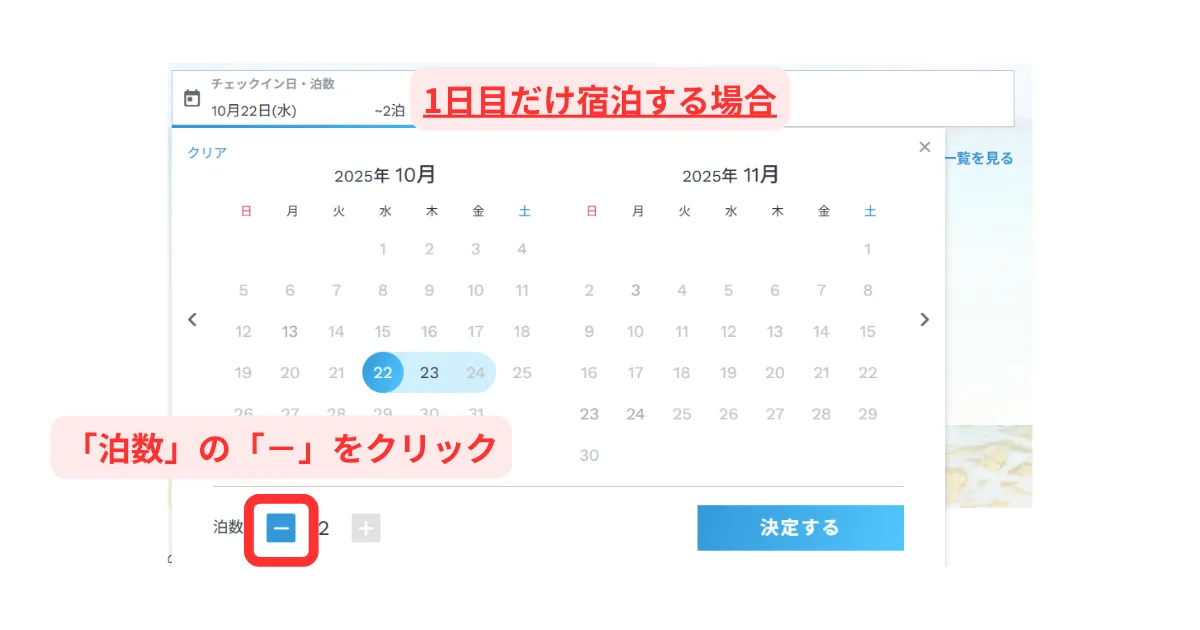Go to previous month with left arrow
This screenshot has height=630, width=1200.
tap(193, 320)
